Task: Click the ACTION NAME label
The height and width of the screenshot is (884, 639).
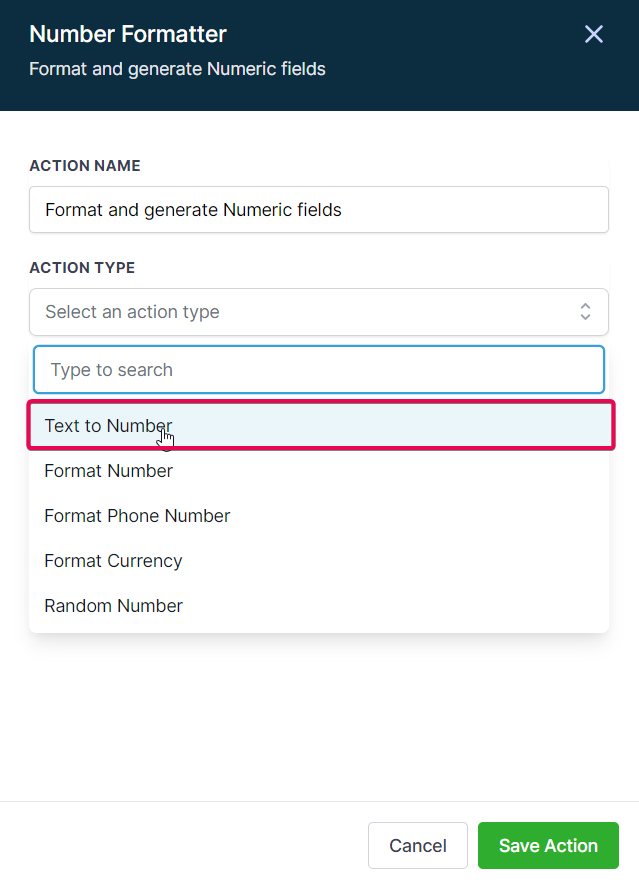Action: click(85, 166)
